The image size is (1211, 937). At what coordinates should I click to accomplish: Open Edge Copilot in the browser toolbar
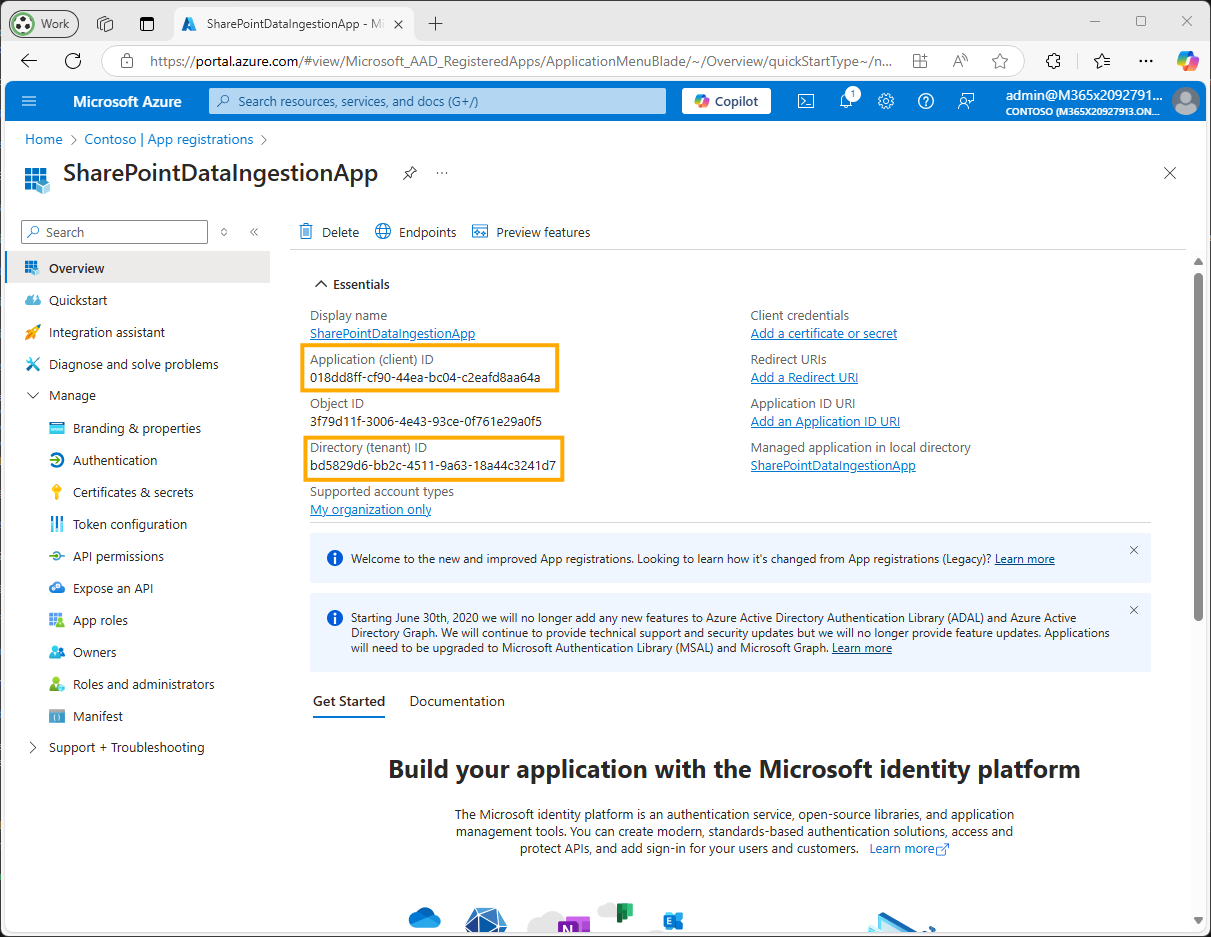click(1187, 61)
